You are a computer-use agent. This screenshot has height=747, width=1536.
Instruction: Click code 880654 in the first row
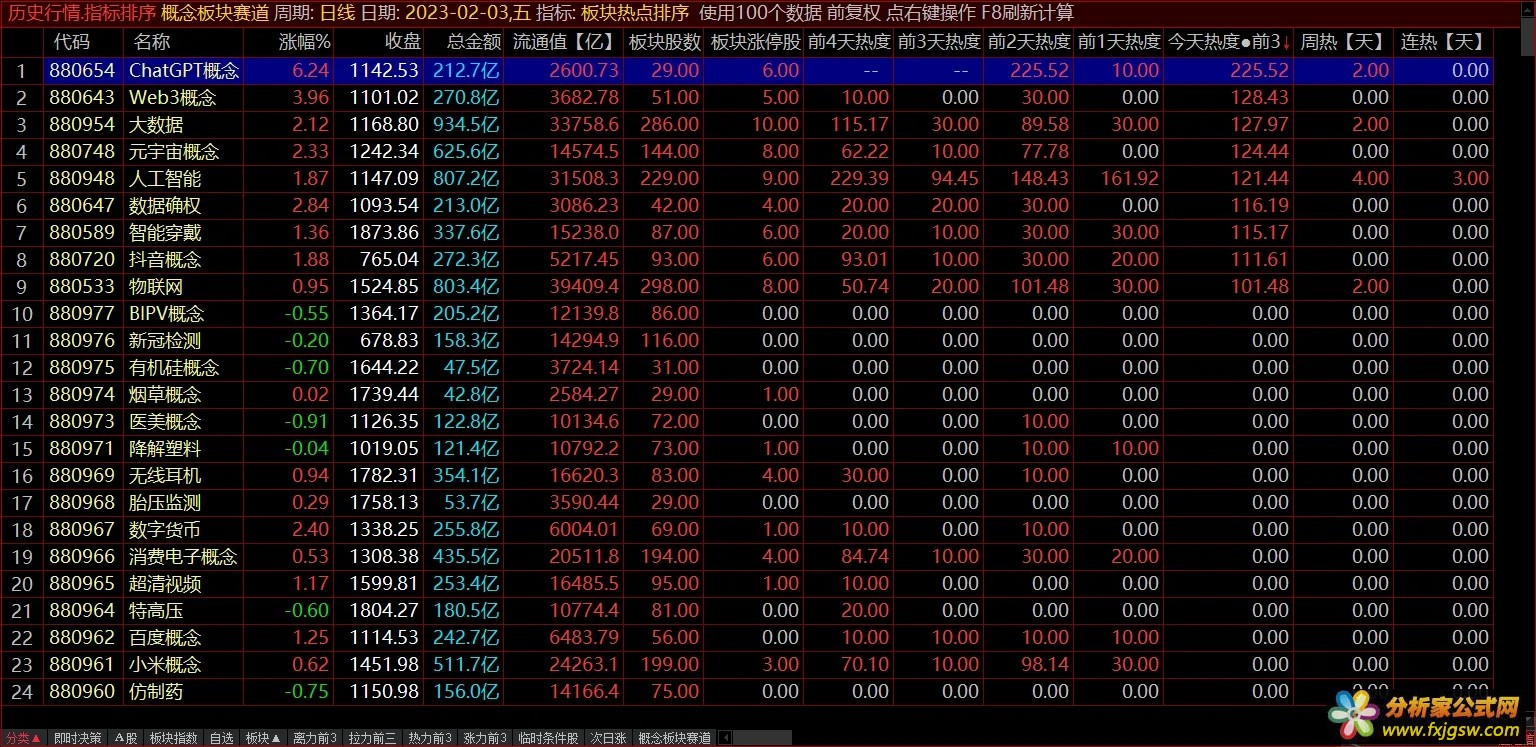pyautogui.click(x=82, y=70)
